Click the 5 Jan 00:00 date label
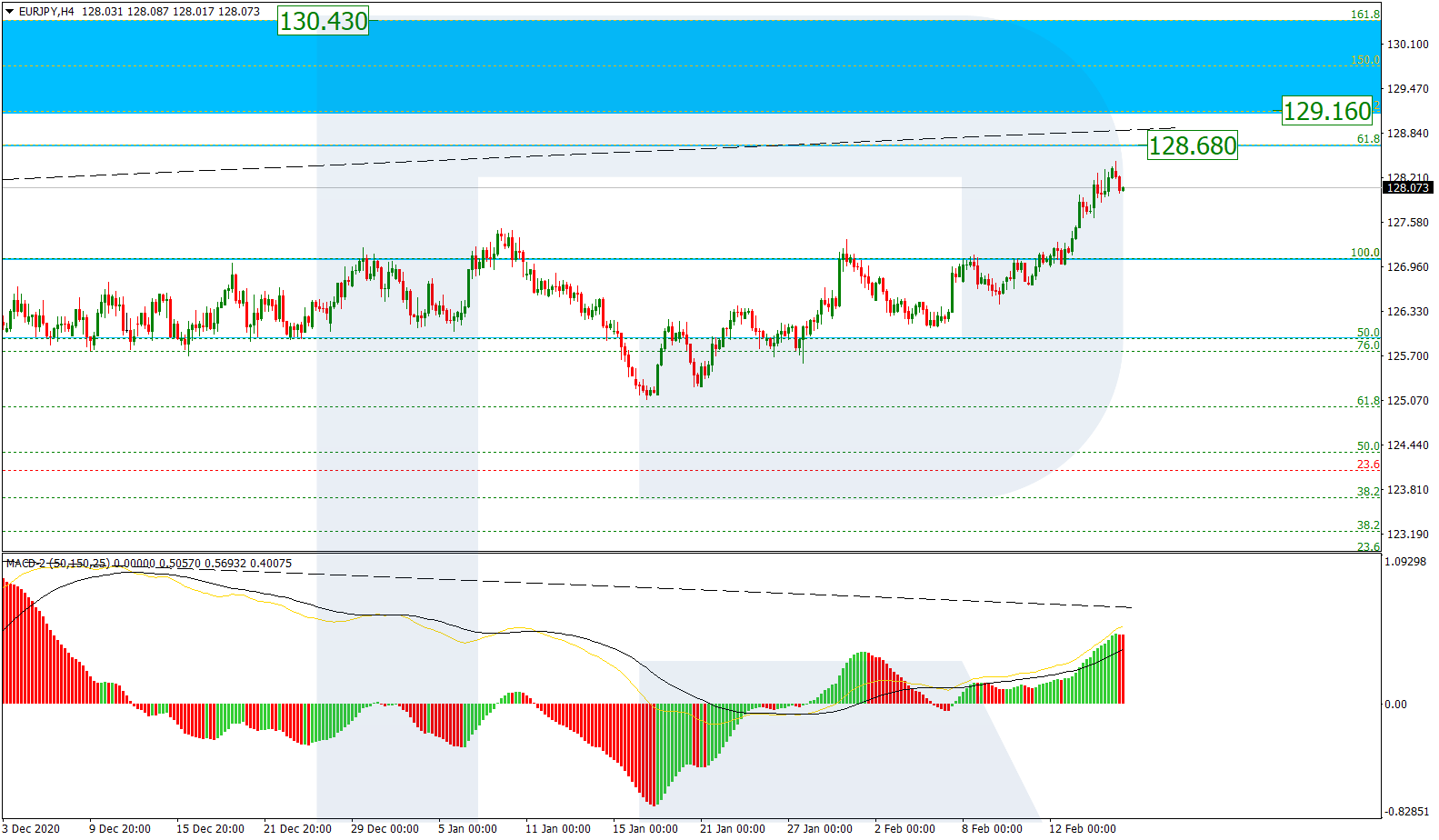The height and width of the screenshot is (840, 1439). pos(467,829)
